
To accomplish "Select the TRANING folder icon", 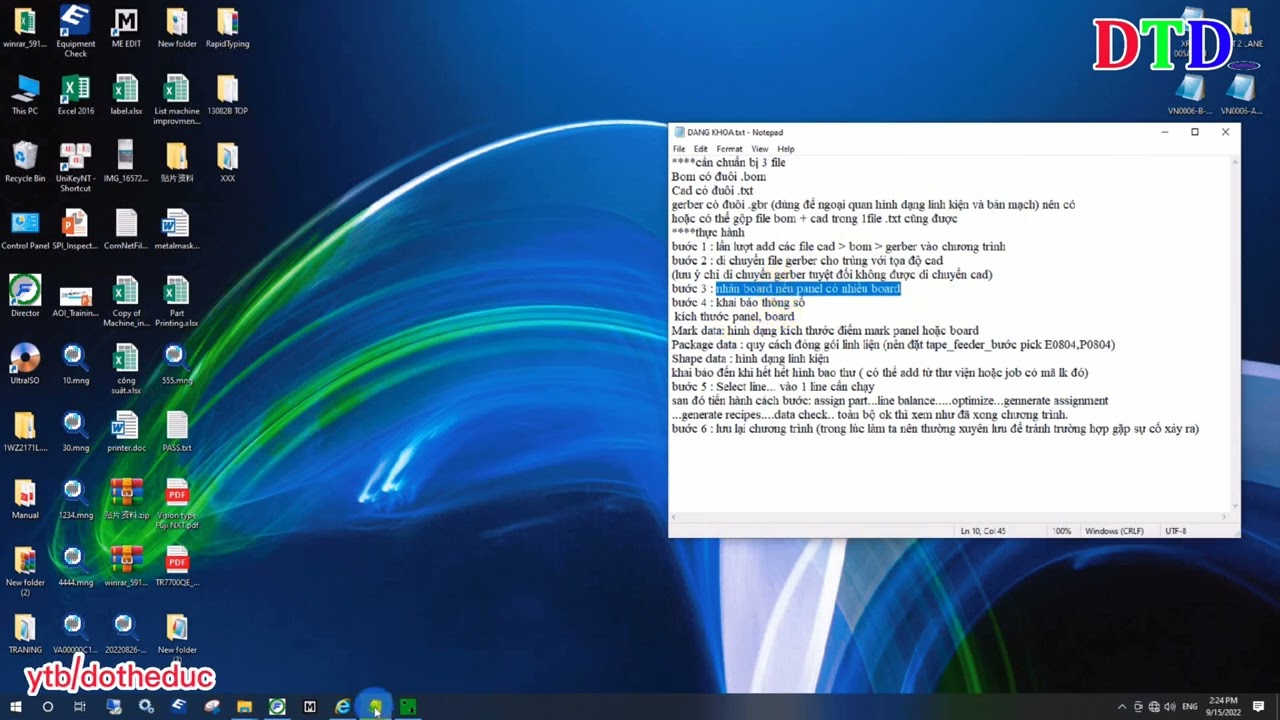I will tap(25, 634).
